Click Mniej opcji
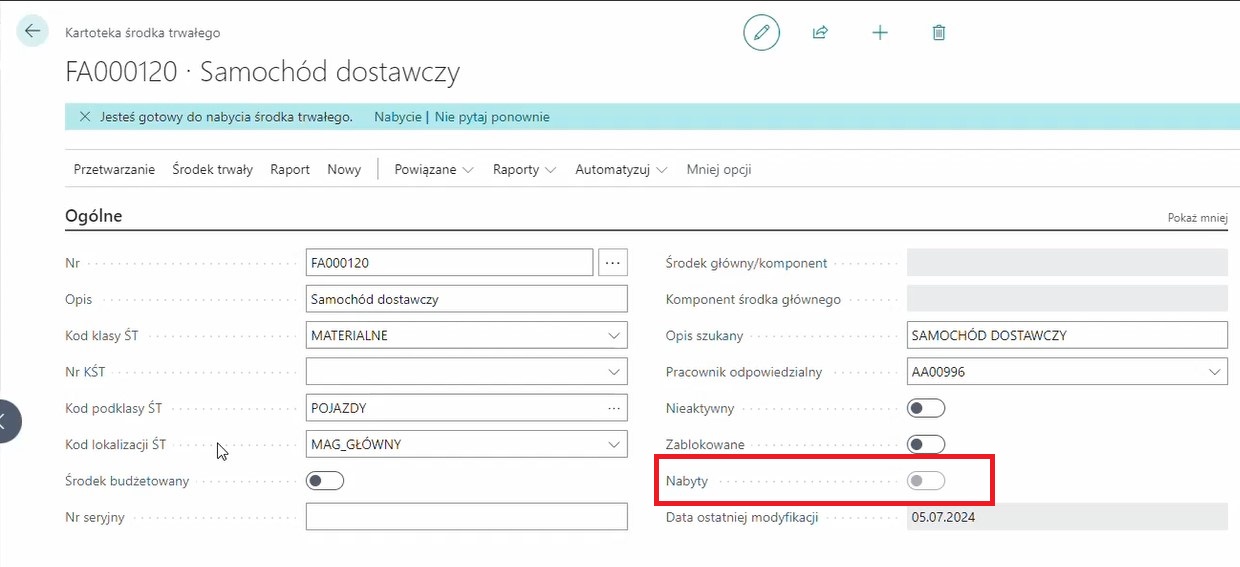The image size is (1240, 567). pyautogui.click(x=719, y=170)
